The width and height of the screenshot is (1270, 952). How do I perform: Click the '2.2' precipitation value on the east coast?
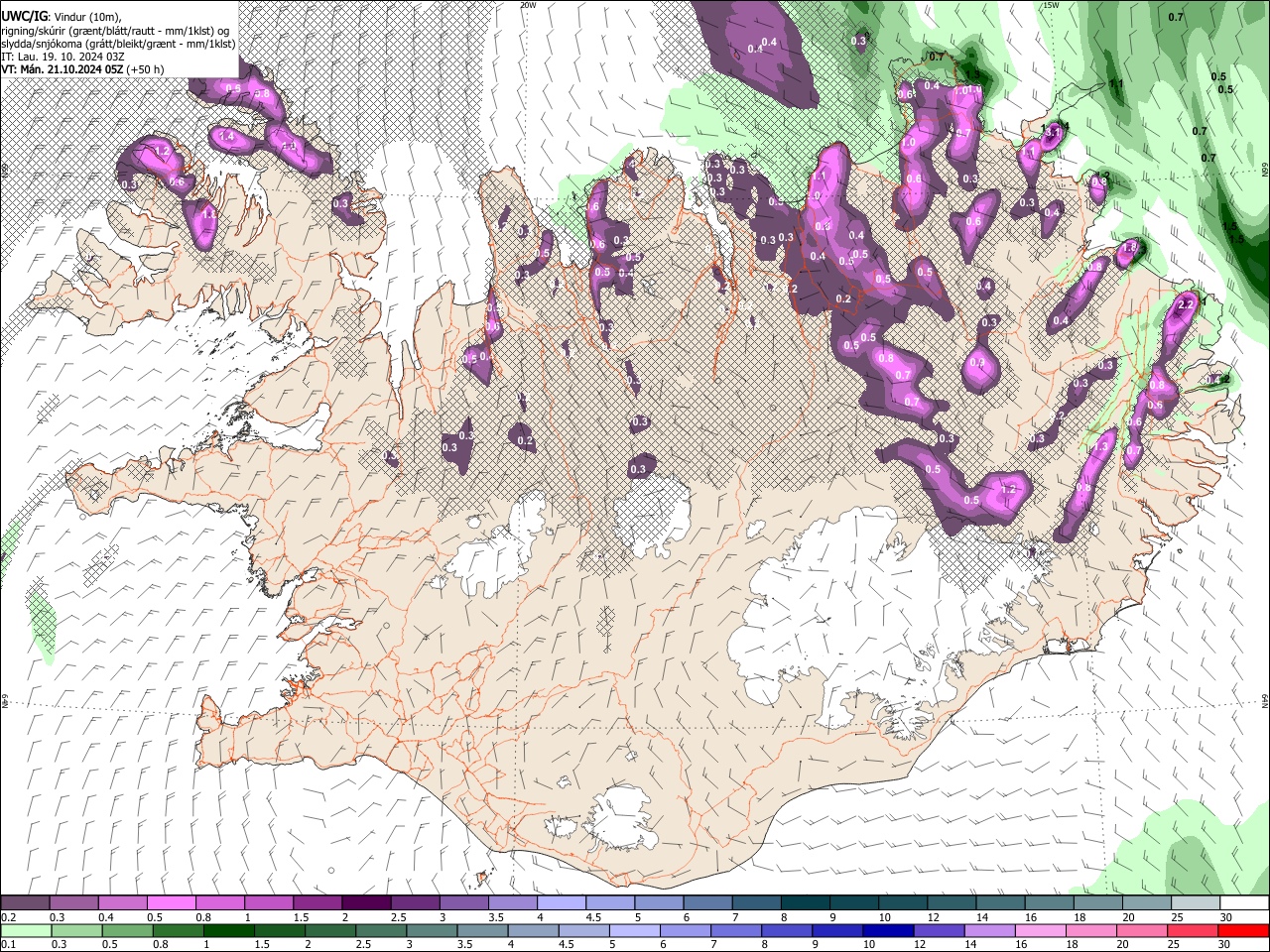[1184, 305]
